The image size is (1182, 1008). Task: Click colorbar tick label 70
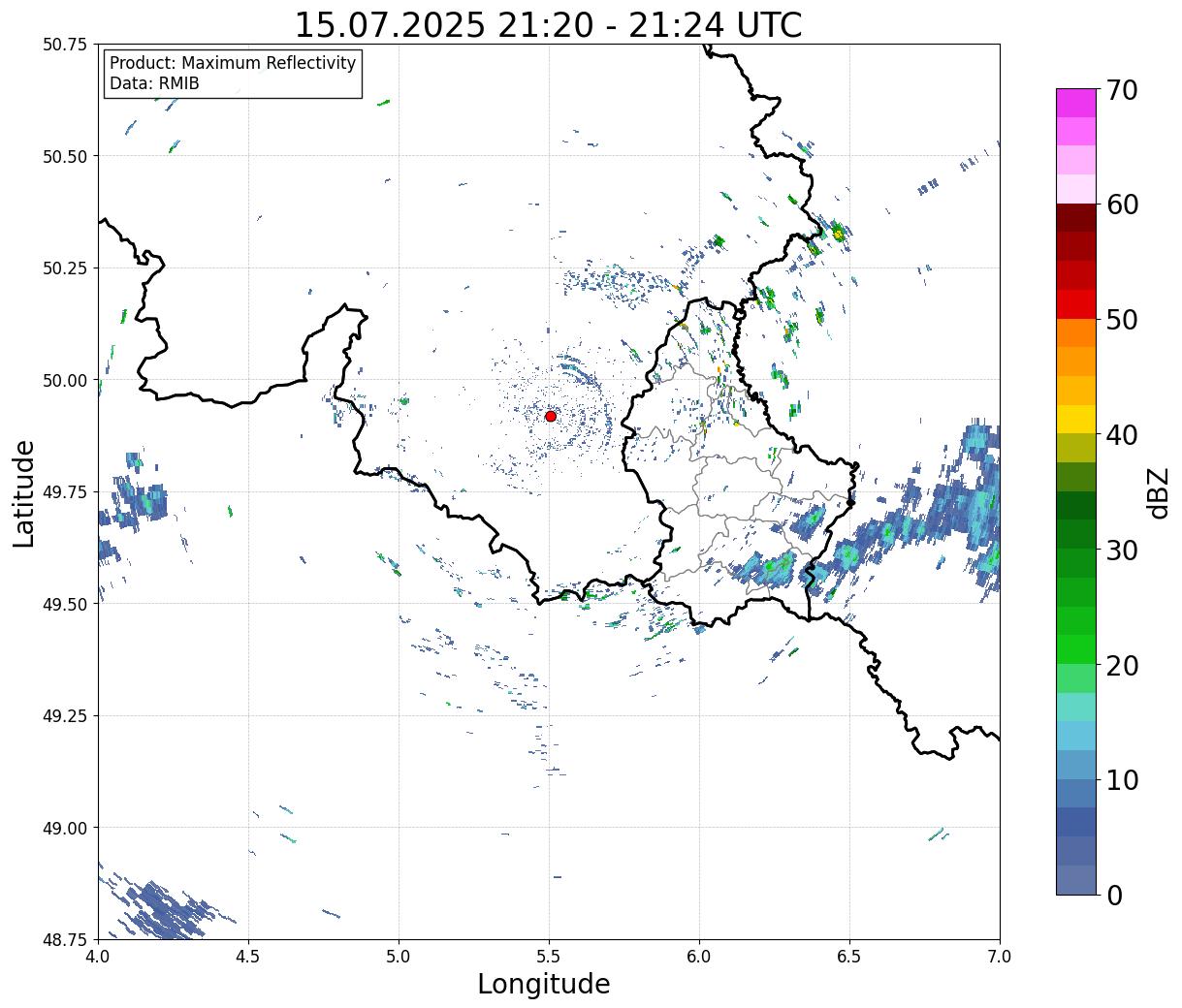[x=1124, y=90]
